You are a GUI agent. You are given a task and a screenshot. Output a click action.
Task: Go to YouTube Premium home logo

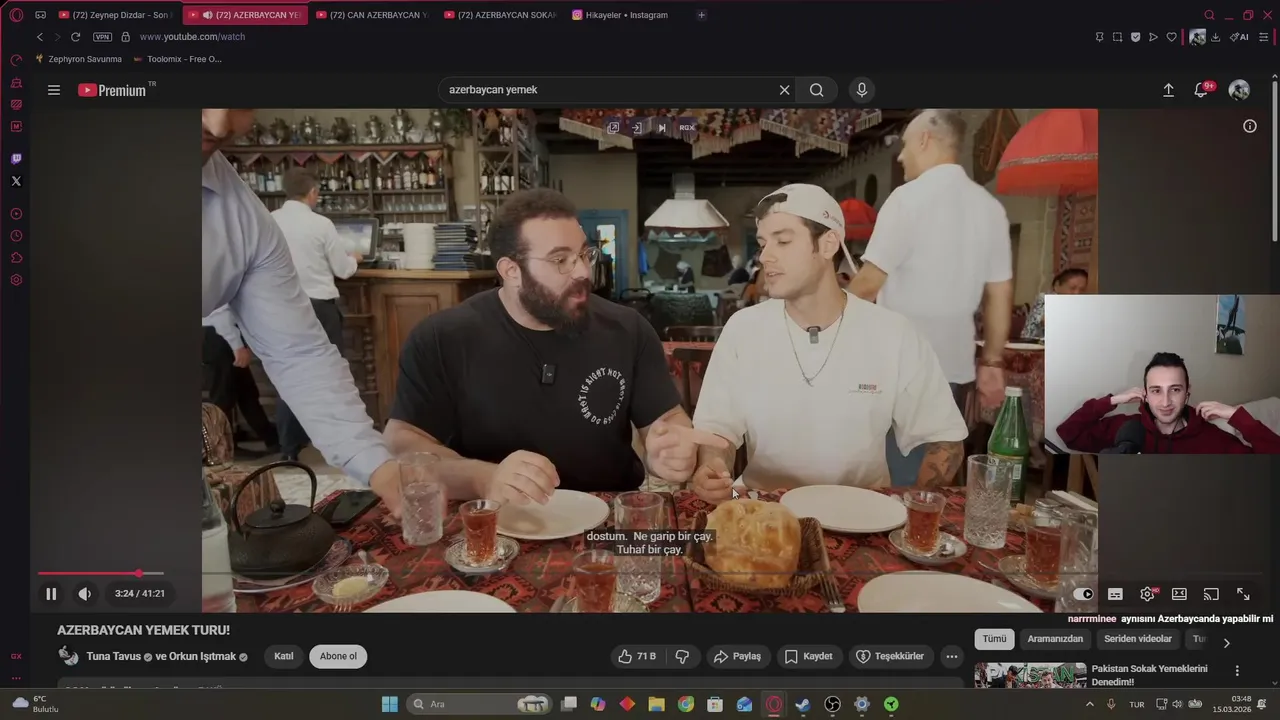pyautogui.click(x=113, y=90)
